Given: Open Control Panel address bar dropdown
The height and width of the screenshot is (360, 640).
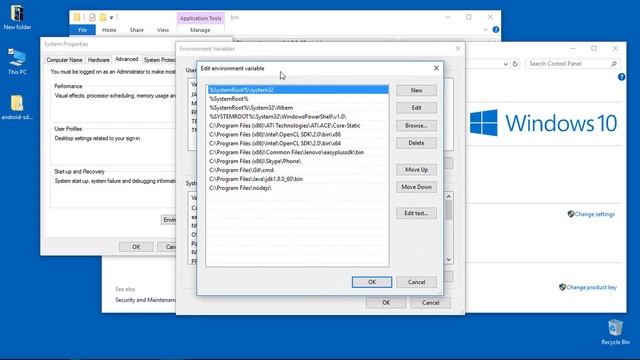Looking at the screenshot, I should click(x=505, y=64).
